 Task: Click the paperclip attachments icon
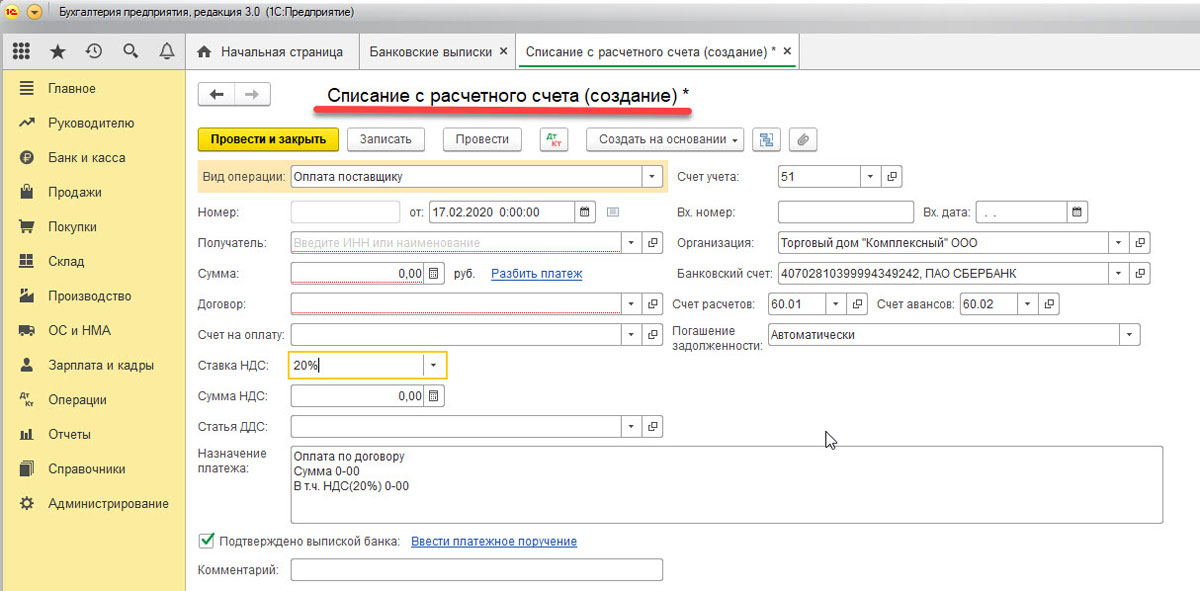click(x=802, y=140)
